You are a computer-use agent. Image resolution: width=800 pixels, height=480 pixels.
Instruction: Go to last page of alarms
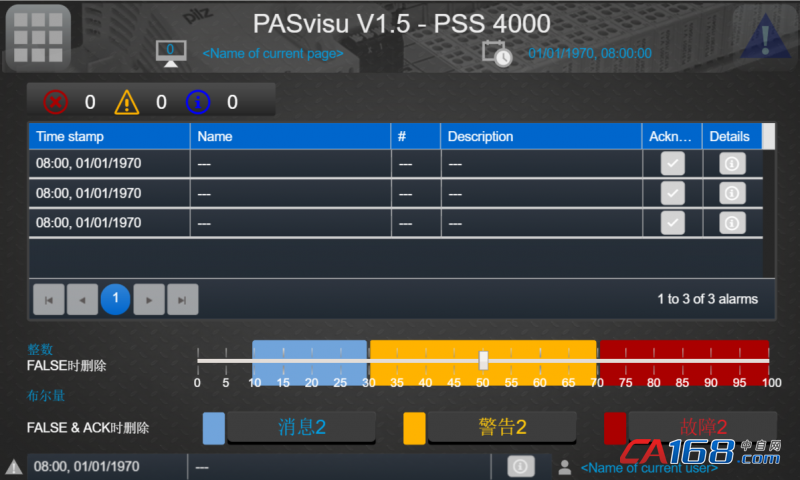click(x=182, y=299)
